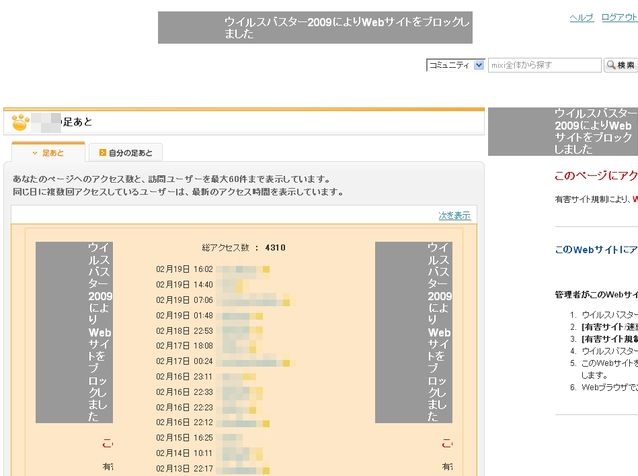Click the 管理者がこのWebサイ text
The image size is (638, 476).
(x=596, y=295)
